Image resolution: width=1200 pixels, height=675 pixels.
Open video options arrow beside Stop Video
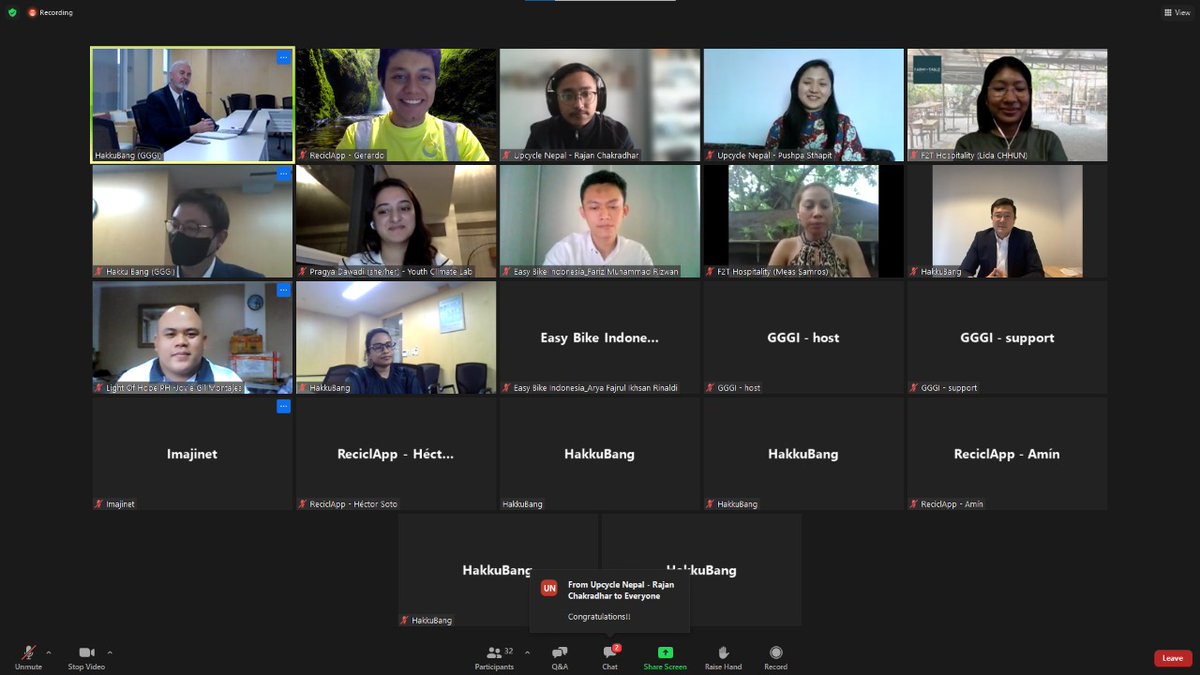click(x=110, y=652)
